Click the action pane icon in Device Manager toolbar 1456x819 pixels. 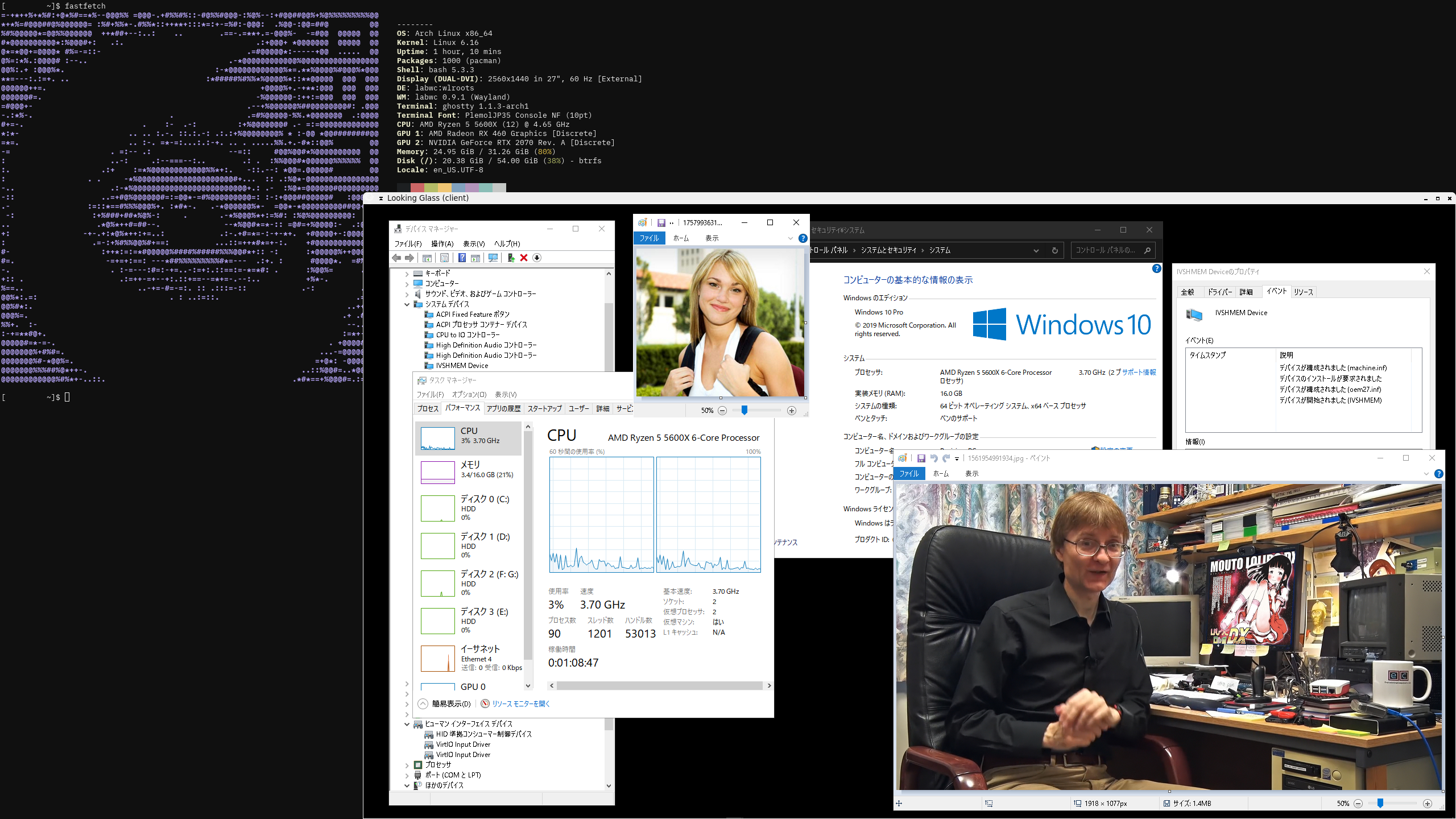[475, 258]
